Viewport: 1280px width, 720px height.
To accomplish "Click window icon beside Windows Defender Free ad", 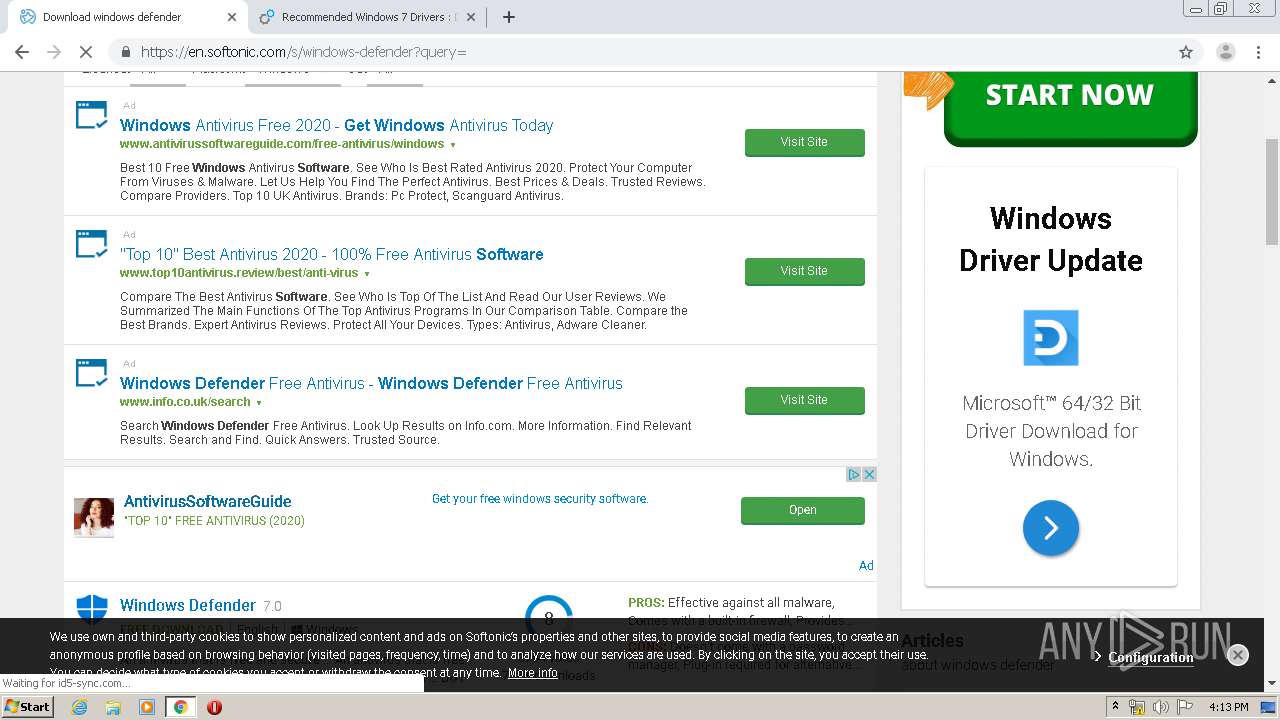I will 92,373.
